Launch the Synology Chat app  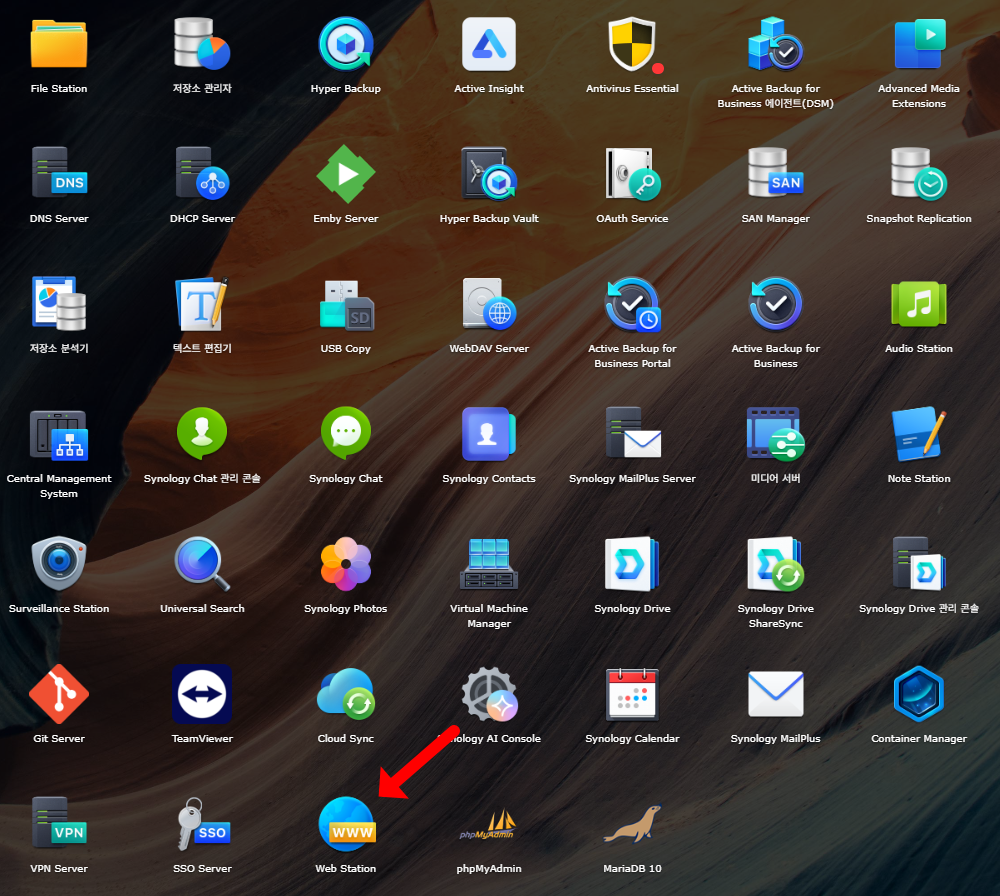(346, 434)
